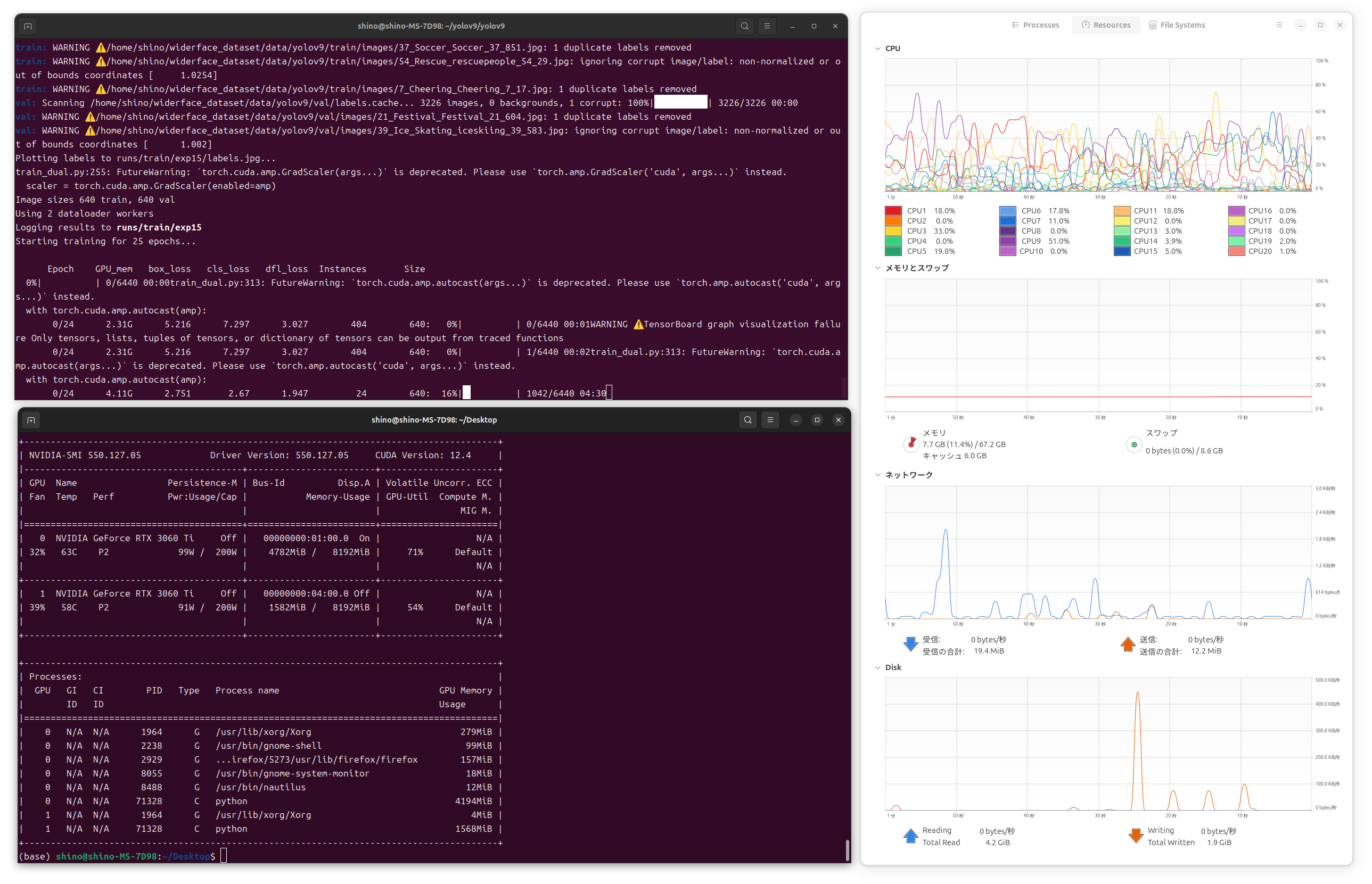The image size is (1372, 884).
Task: Collapse the CPU section
Action: coord(877,48)
